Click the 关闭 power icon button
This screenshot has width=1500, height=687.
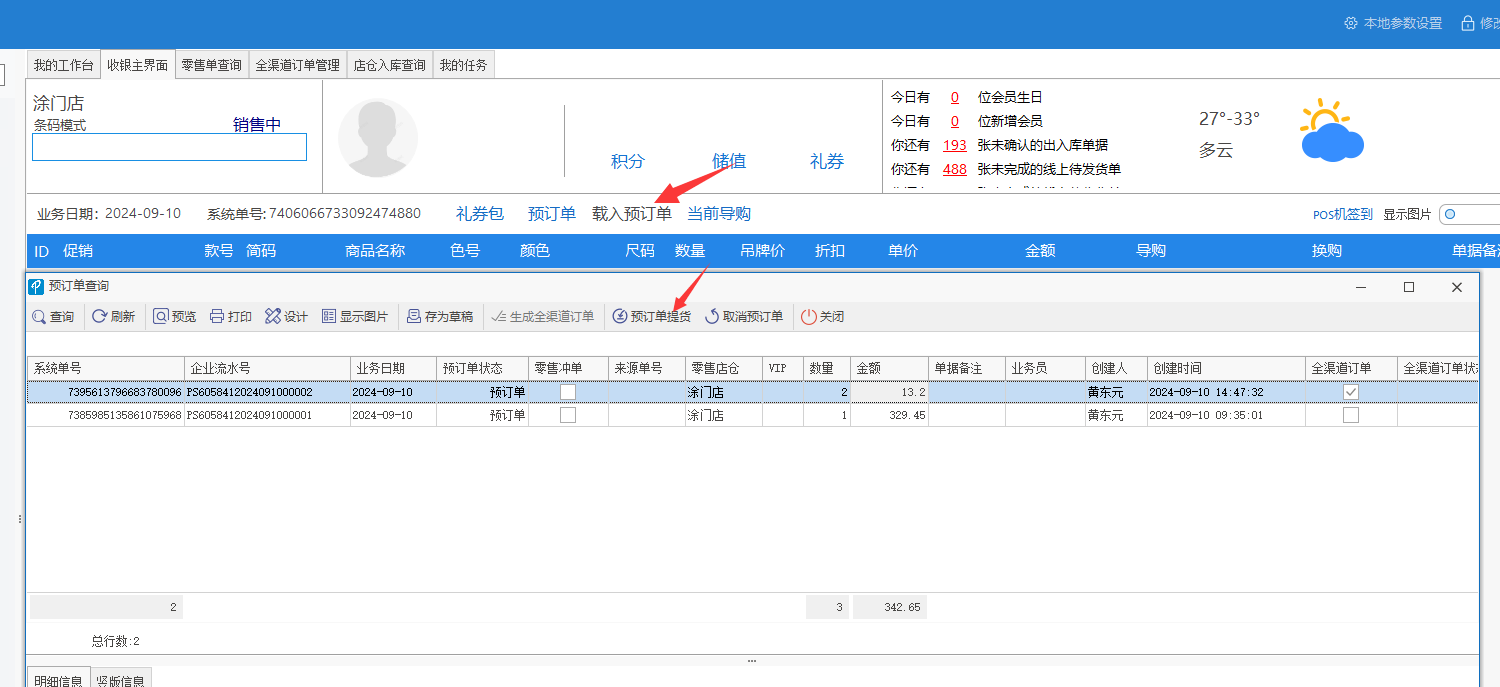pyautogui.click(x=823, y=317)
